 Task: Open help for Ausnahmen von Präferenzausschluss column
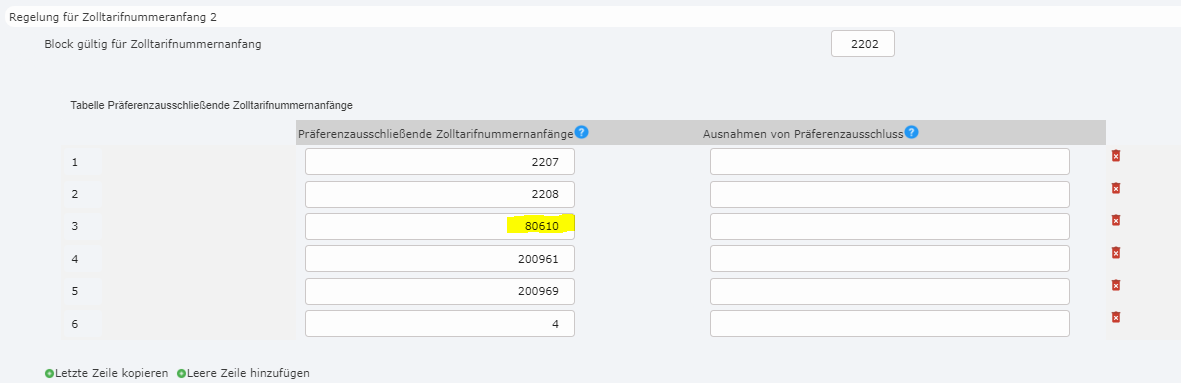[x=911, y=132]
